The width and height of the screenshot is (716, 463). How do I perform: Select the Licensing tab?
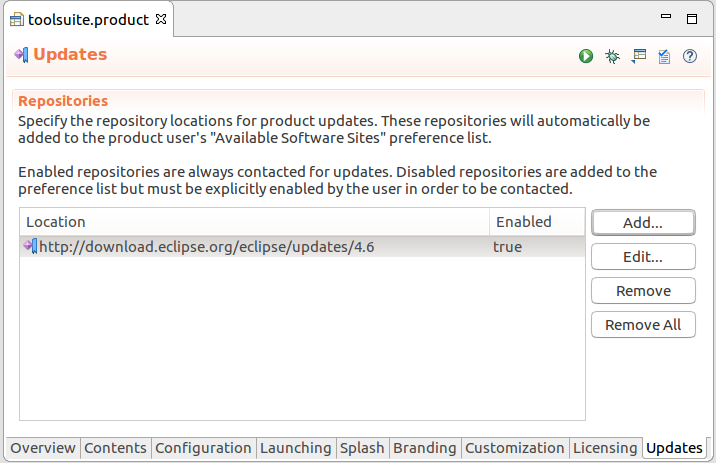pyautogui.click(x=605, y=448)
